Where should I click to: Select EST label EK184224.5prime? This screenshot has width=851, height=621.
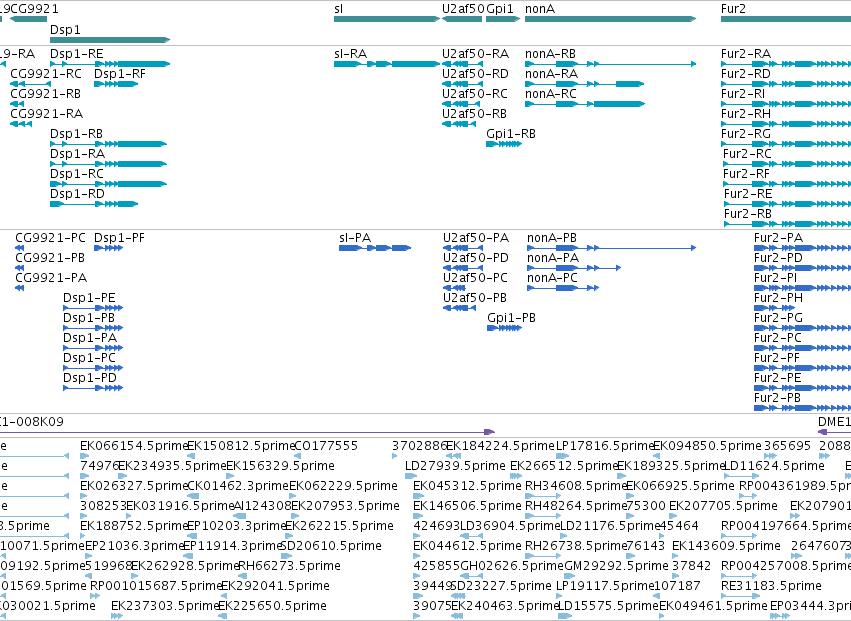click(x=500, y=446)
